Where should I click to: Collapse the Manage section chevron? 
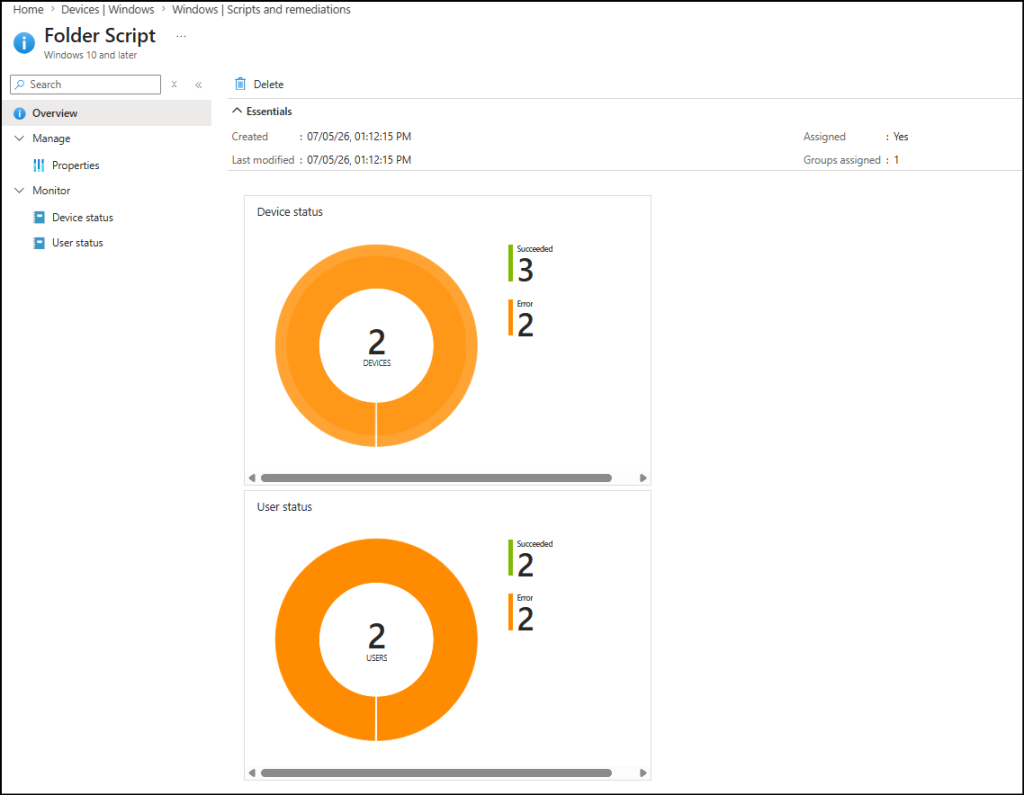pos(20,138)
